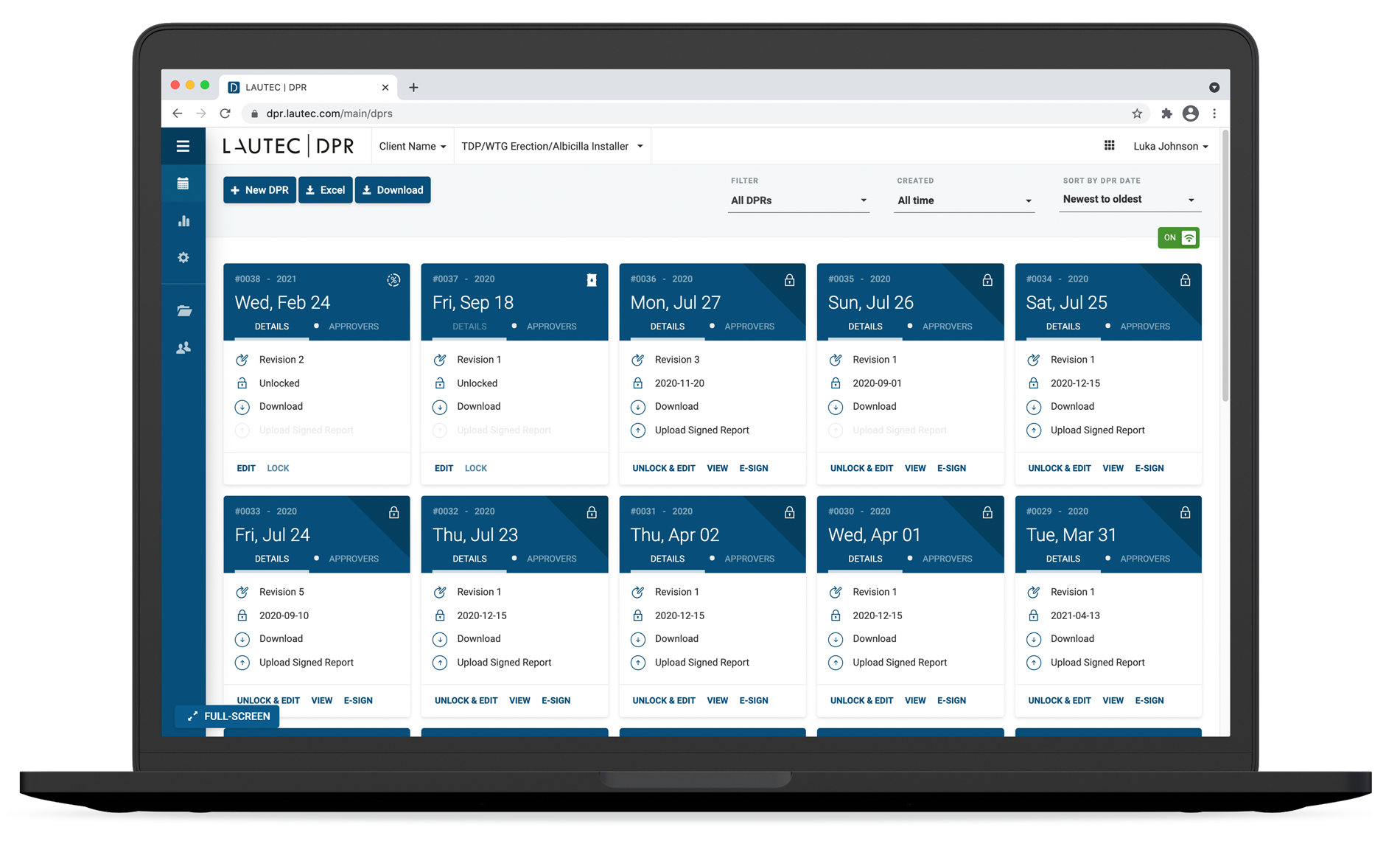The height and width of the screenshot is (855, 1400).
Task: Click the browser address bar URL
Action: tap(329, 114)
